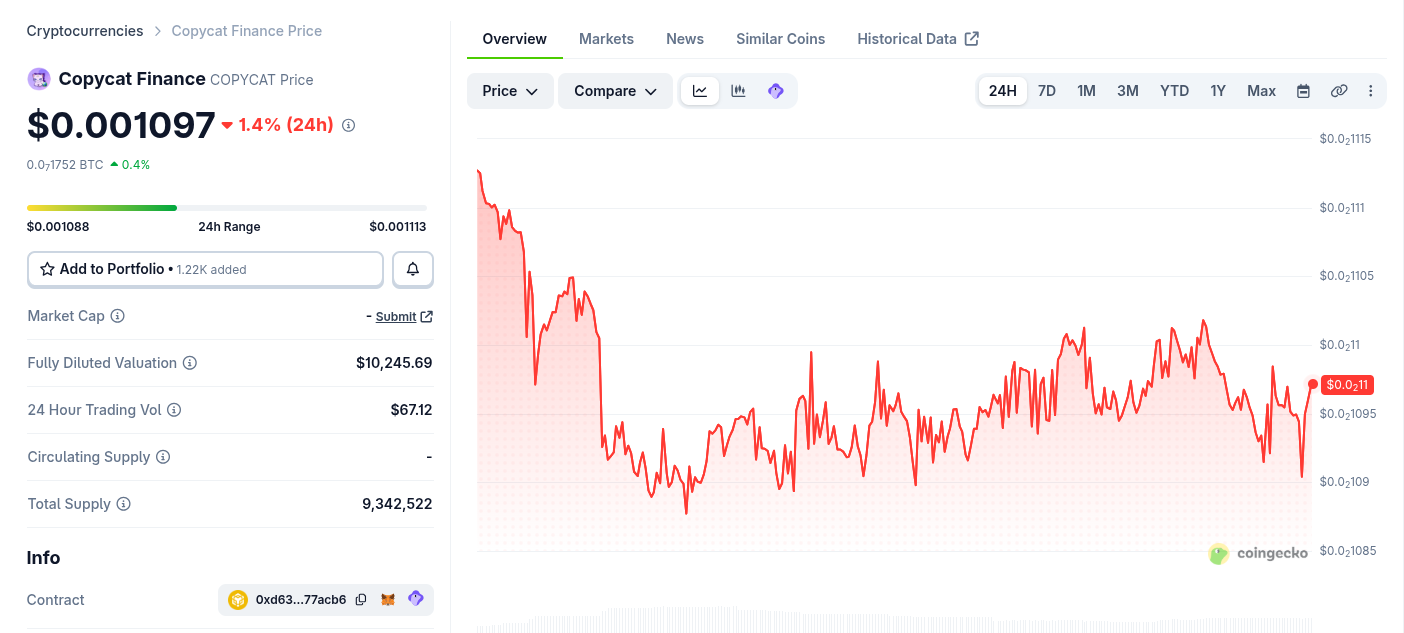This screenshot has height=633, width=1404.
Task: Select 1Y time range
Action: point(1218,91)
